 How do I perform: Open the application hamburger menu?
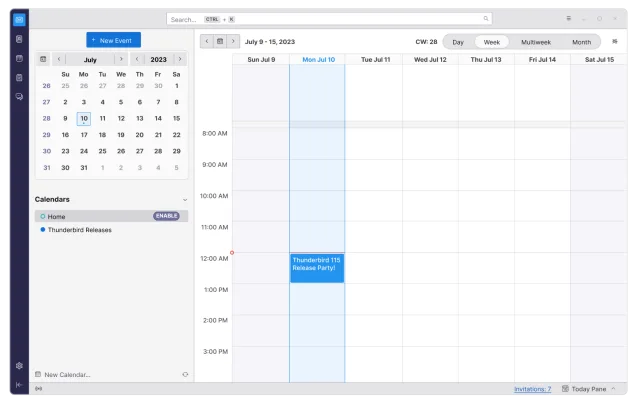[569, 18]
